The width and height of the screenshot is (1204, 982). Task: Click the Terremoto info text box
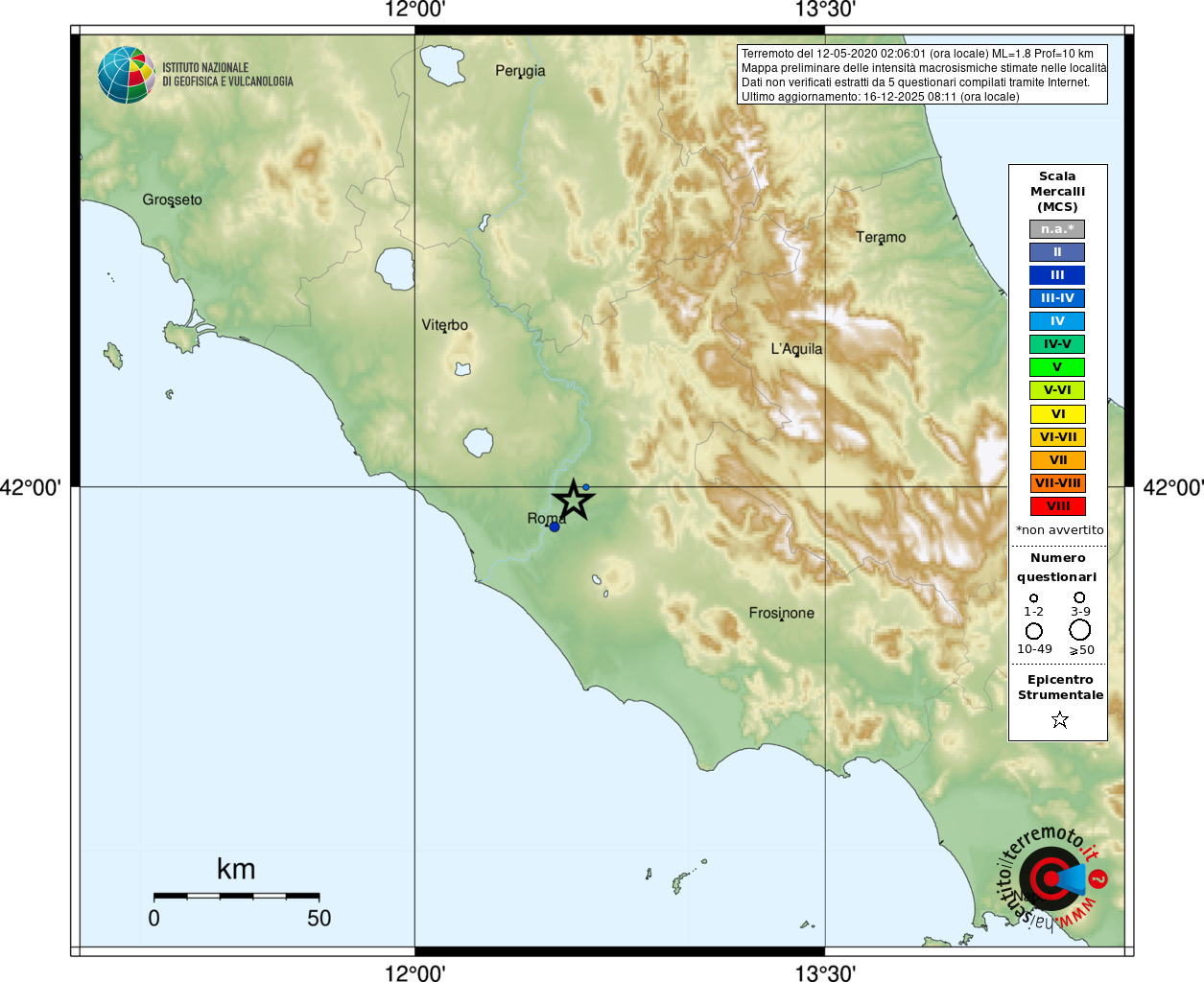923,75
